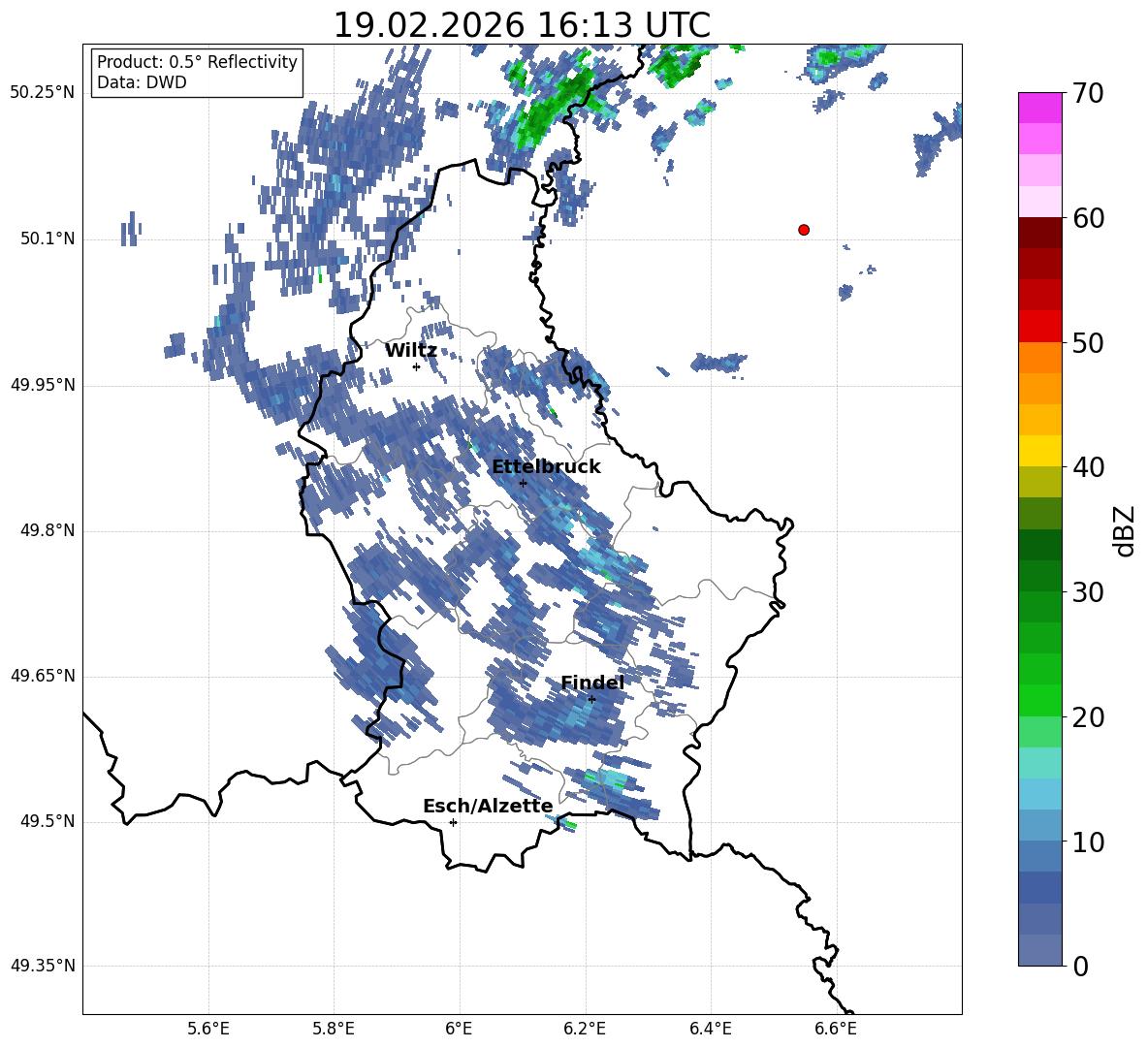This screenshot has width=1148, height=1048.
Task: Click the 49.8°N latitude label
Action: [x=48, y=530]
